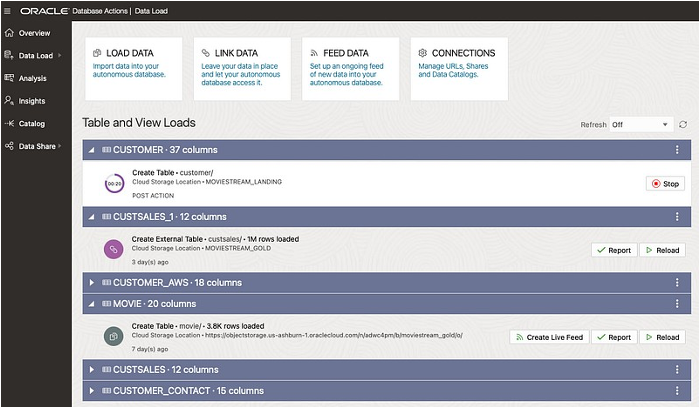Viewport: 700px width, 408px height.
Task: Open the CUSTOMER_CONTACT row actions menu
Action: (x=677, y=391)
